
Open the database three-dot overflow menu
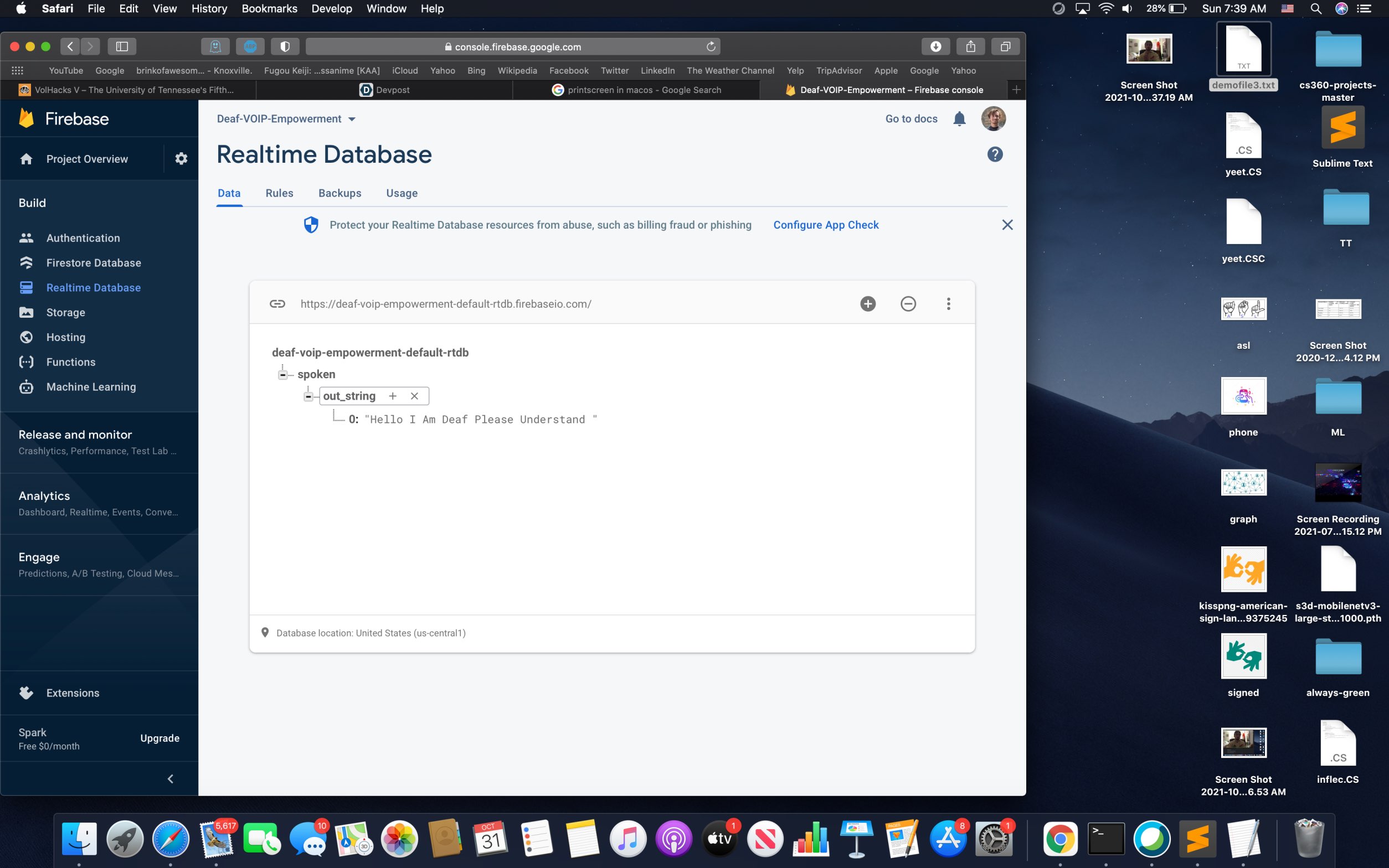click(x=948, y=304)
